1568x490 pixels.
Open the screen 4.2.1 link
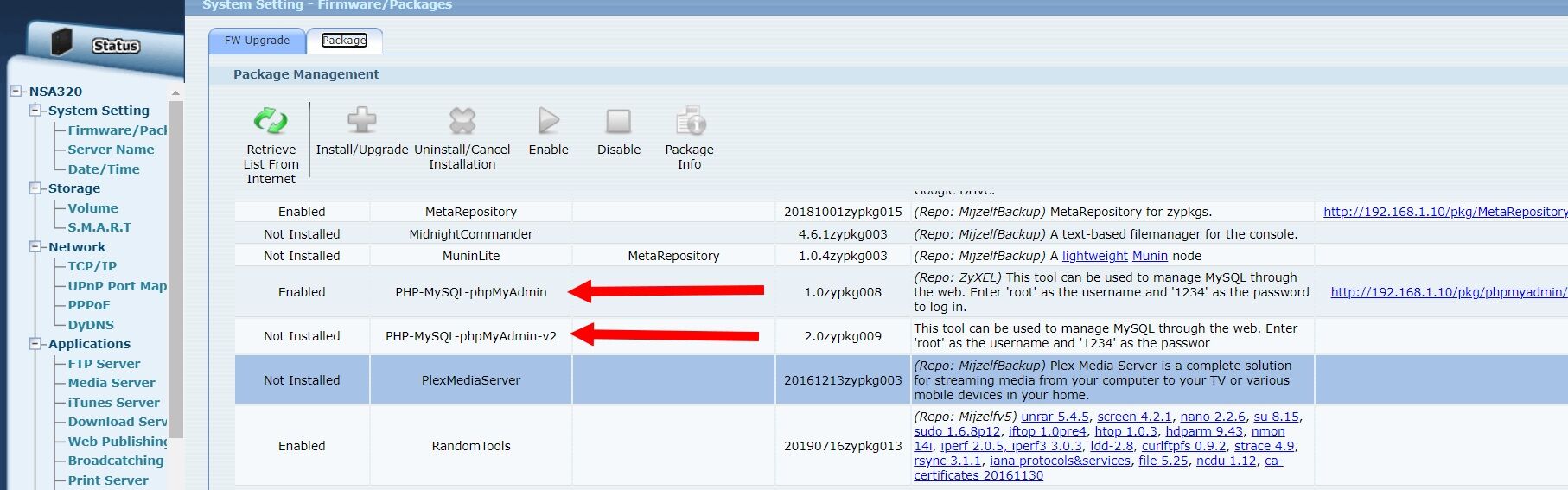pyautogui.click(x=1134, y=416)
